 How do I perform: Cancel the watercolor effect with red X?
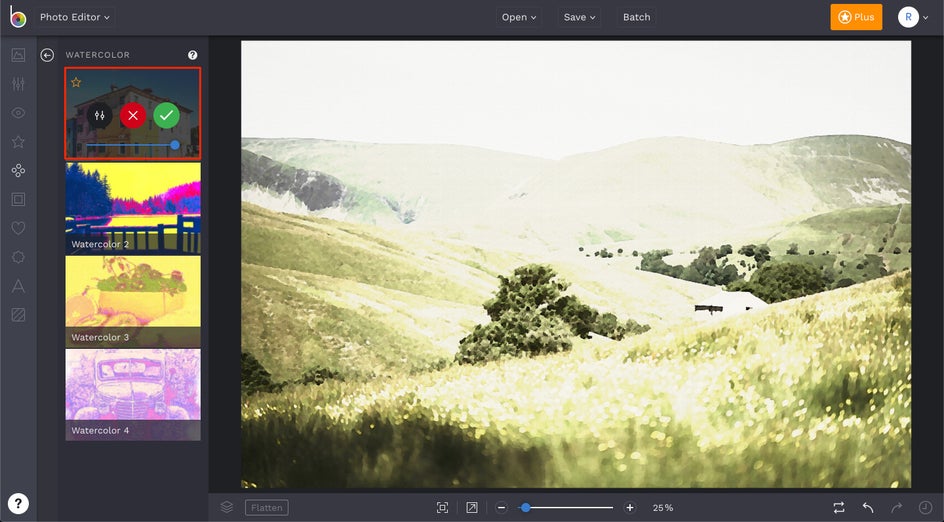click(133, 115)
